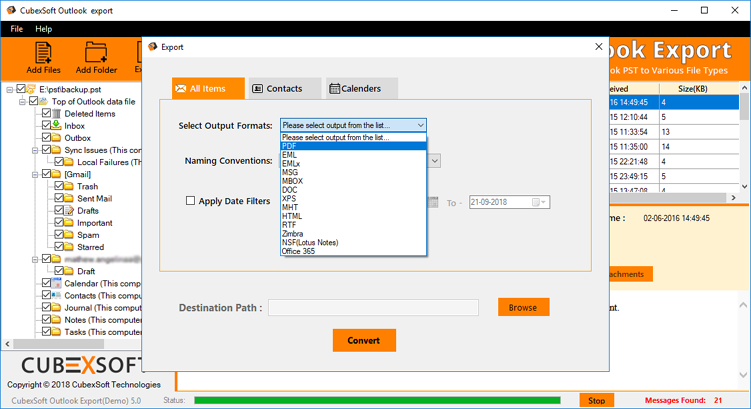This screenshot has width=751, height=409.
Task: Click the Destination Path text field
Action: click(373, 308)
